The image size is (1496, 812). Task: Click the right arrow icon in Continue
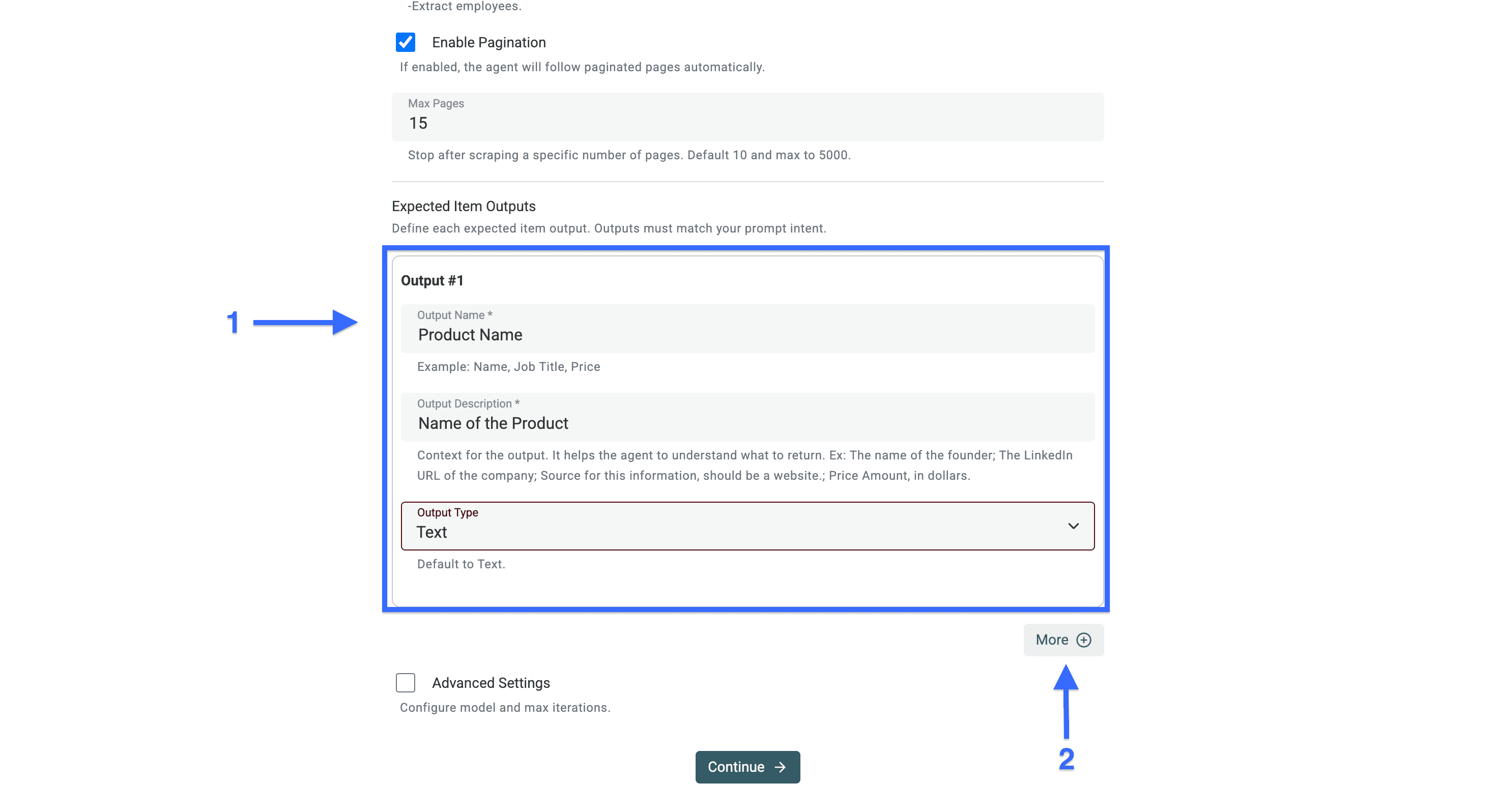(780, 767)
